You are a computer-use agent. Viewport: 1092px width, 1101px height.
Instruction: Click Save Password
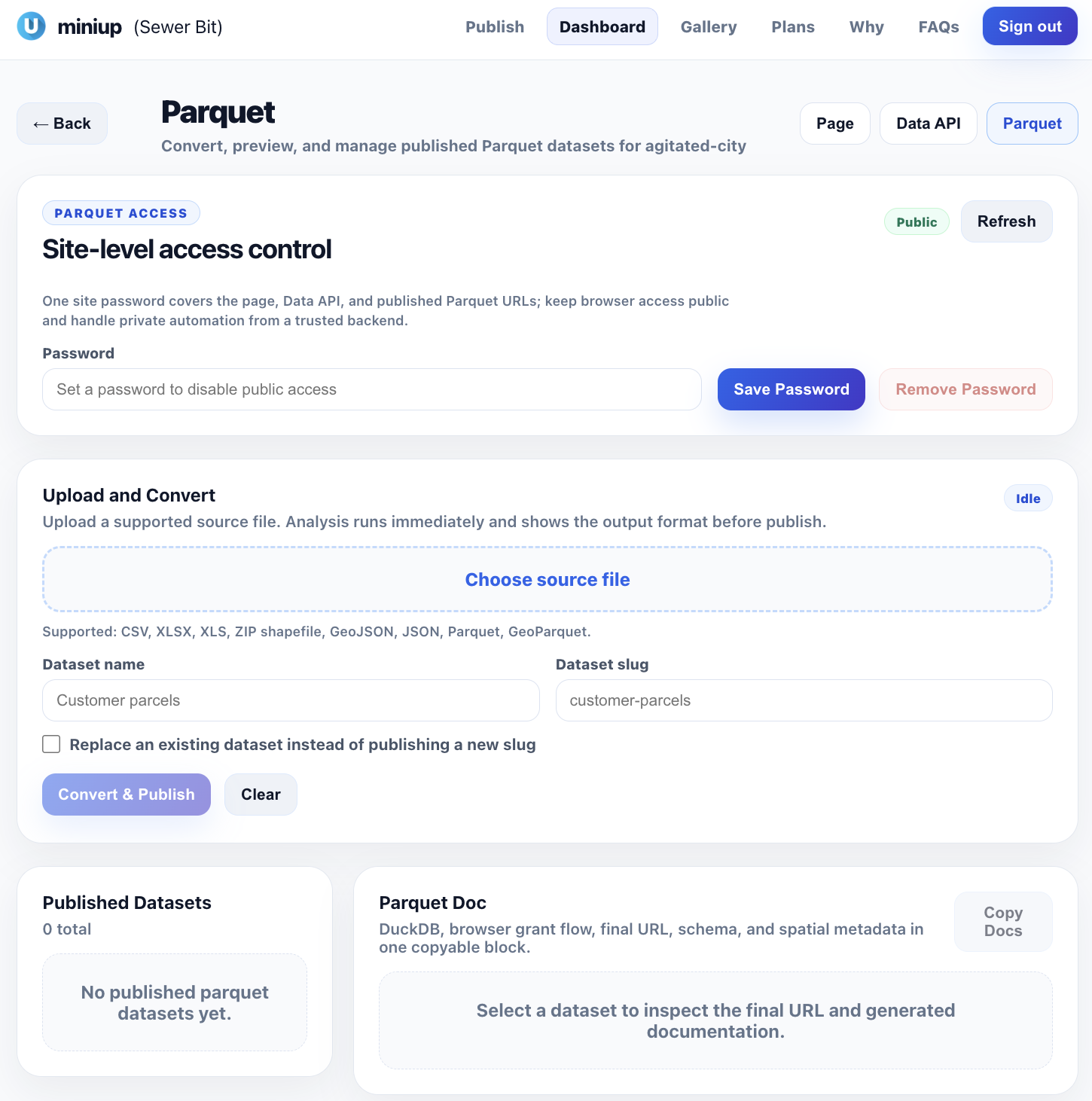pos(791,389)
